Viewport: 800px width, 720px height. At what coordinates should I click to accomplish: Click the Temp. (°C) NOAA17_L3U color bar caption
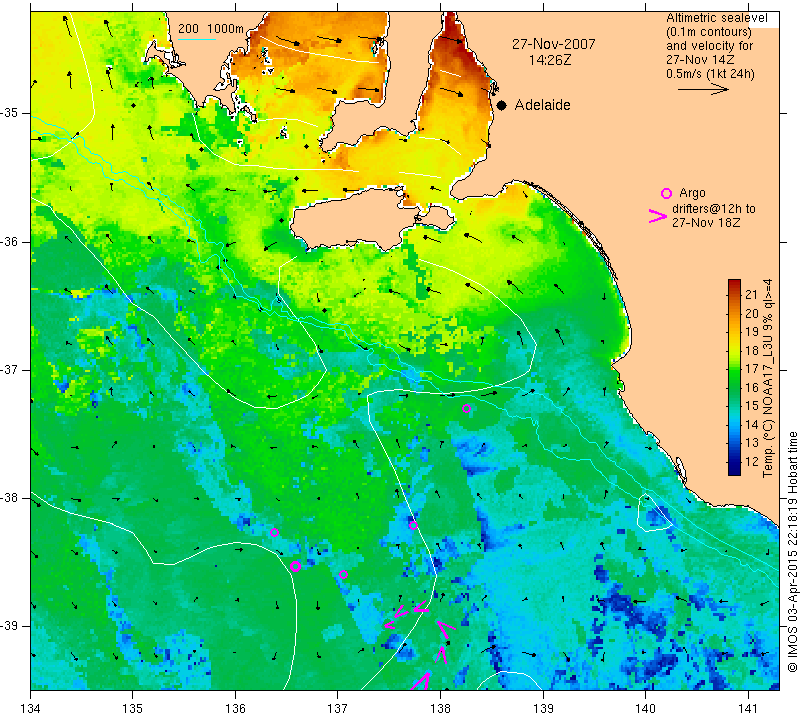point(767,378)
